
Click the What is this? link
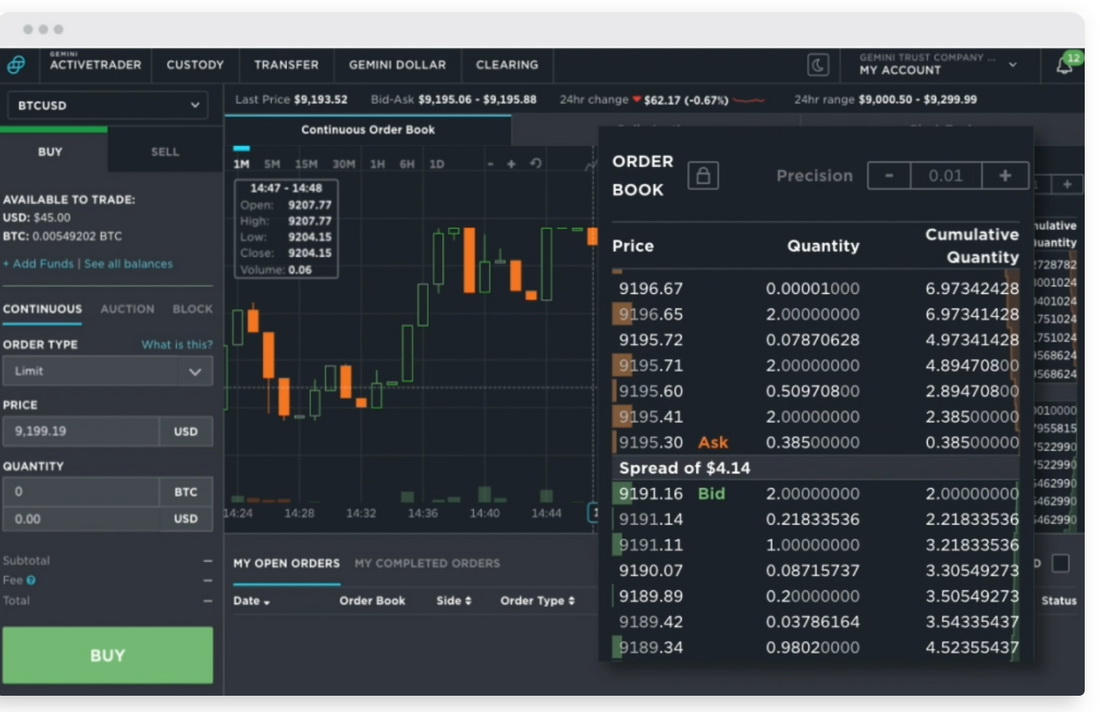(x=177, y=344)
